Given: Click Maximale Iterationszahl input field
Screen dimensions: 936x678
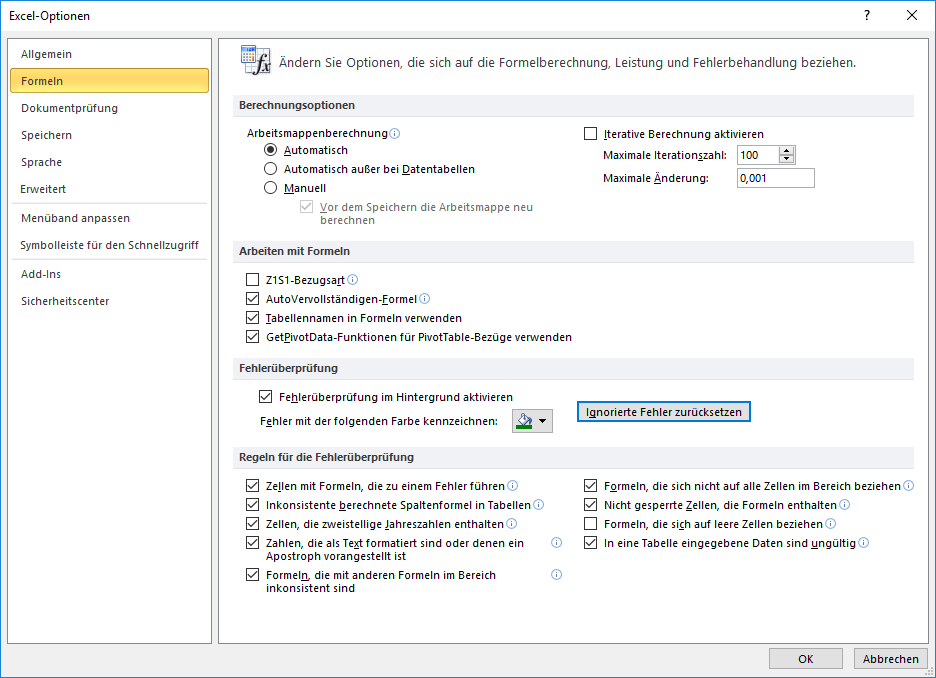Looking at the screenshot, I should click(x=758, y=155).
